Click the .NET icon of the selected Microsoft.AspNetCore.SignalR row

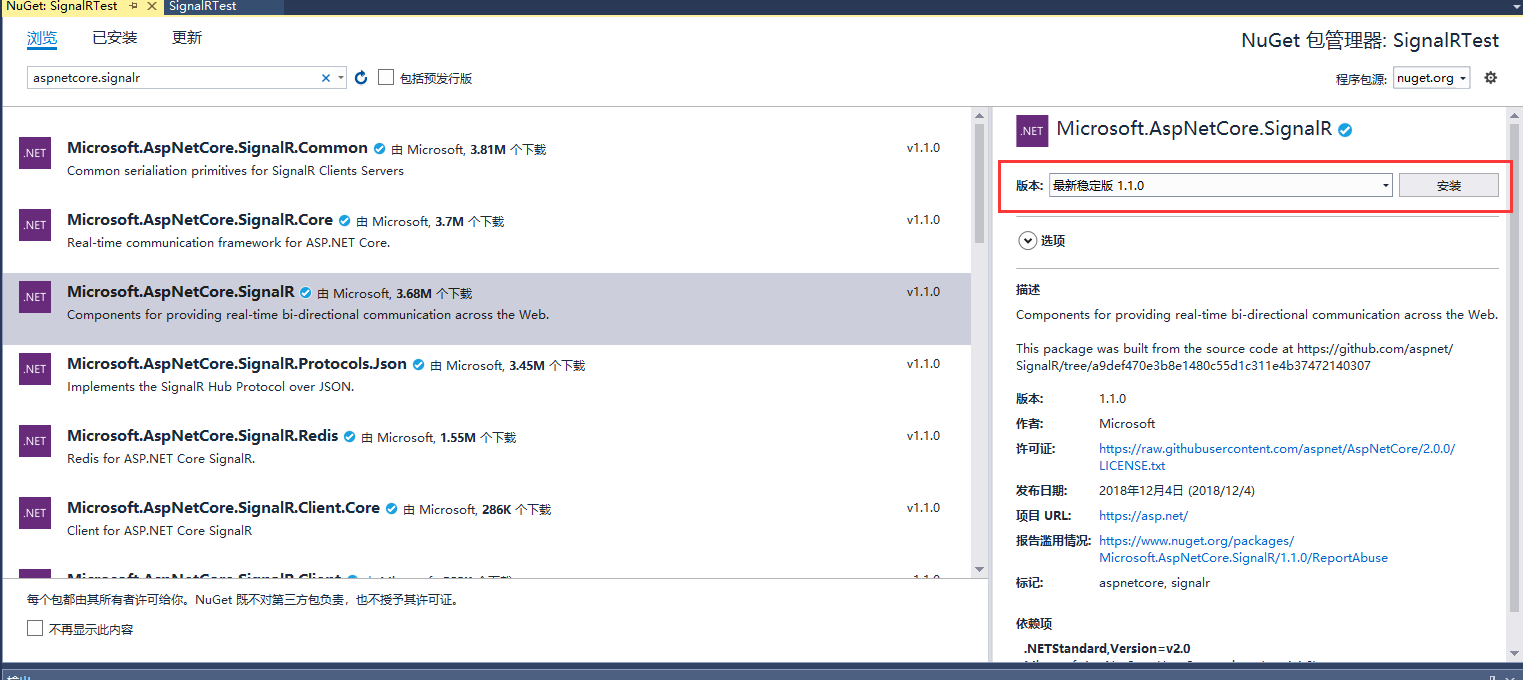coord(35,297)
